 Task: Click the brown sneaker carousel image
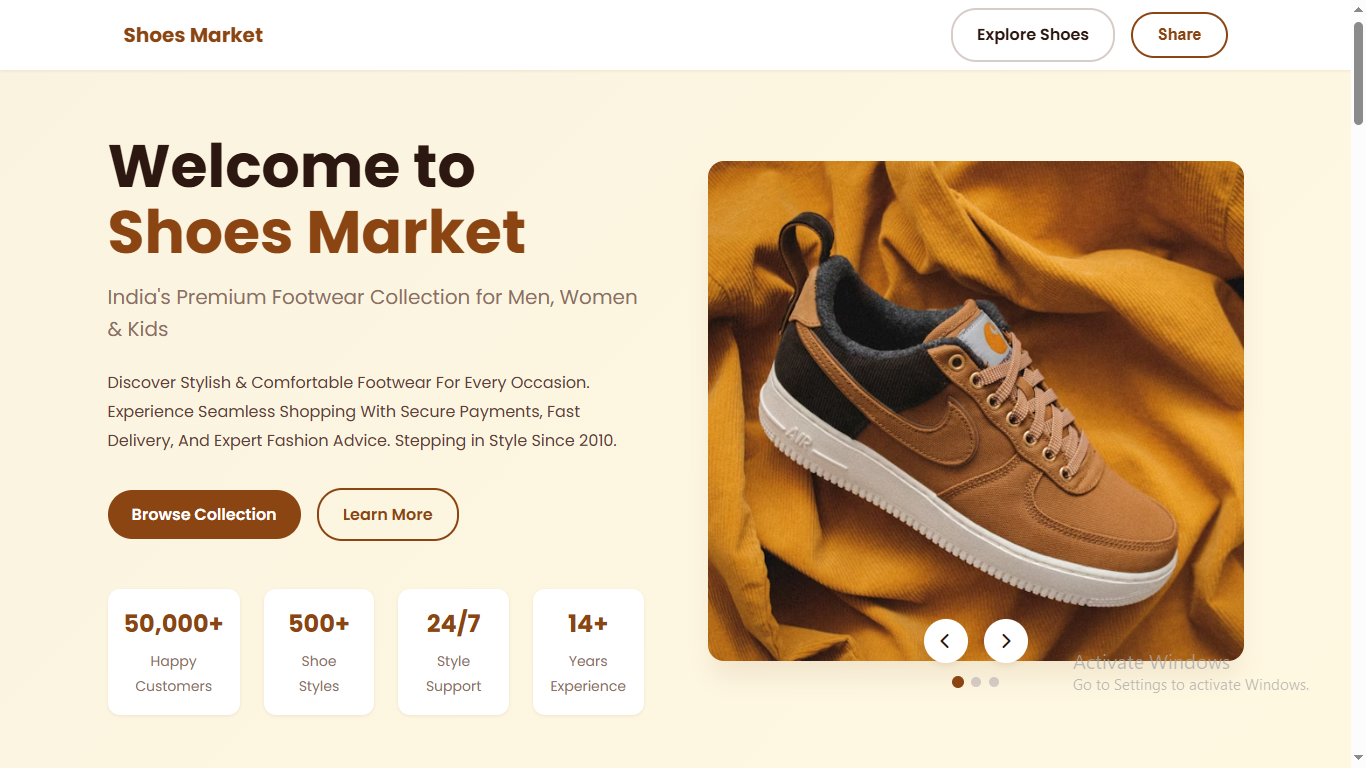975,400
